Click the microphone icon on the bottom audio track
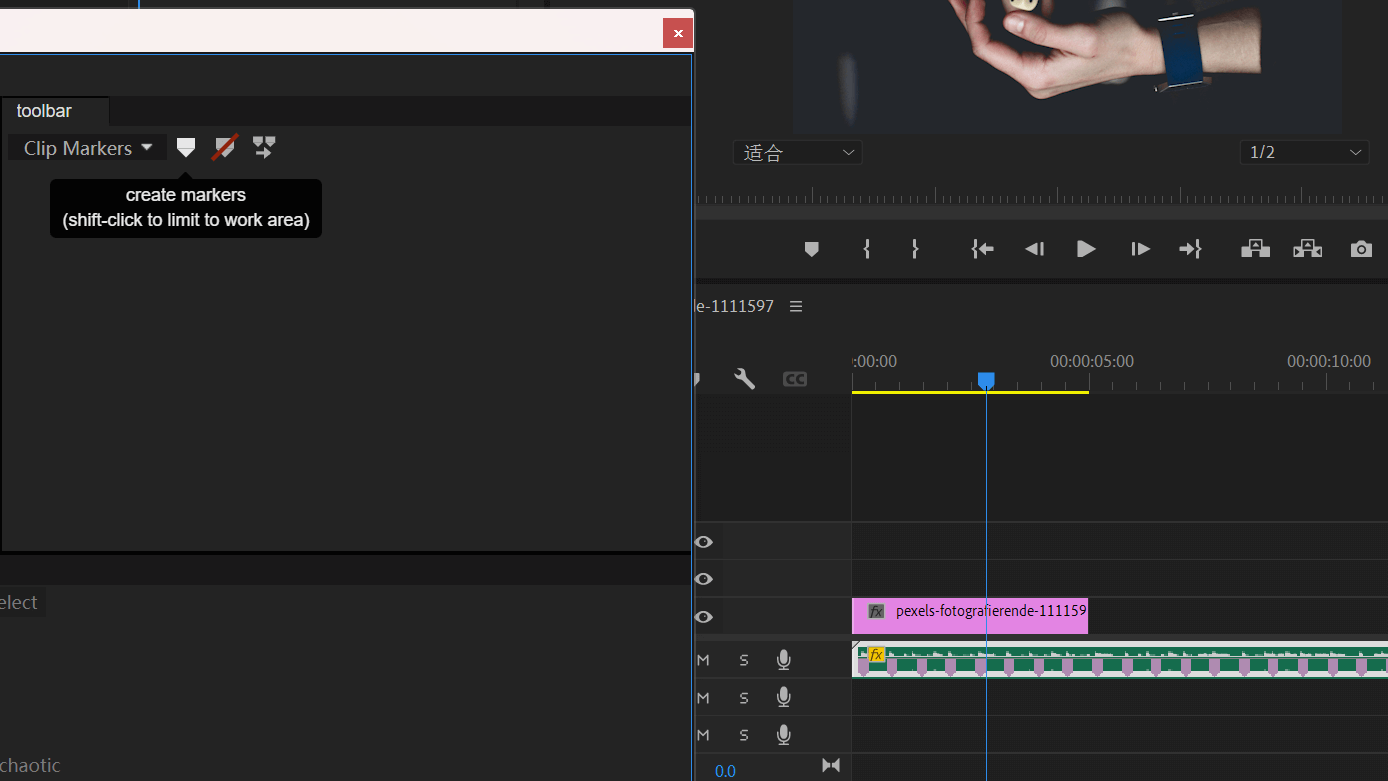This screenshot has width=1388, height=781. [784, 735]
